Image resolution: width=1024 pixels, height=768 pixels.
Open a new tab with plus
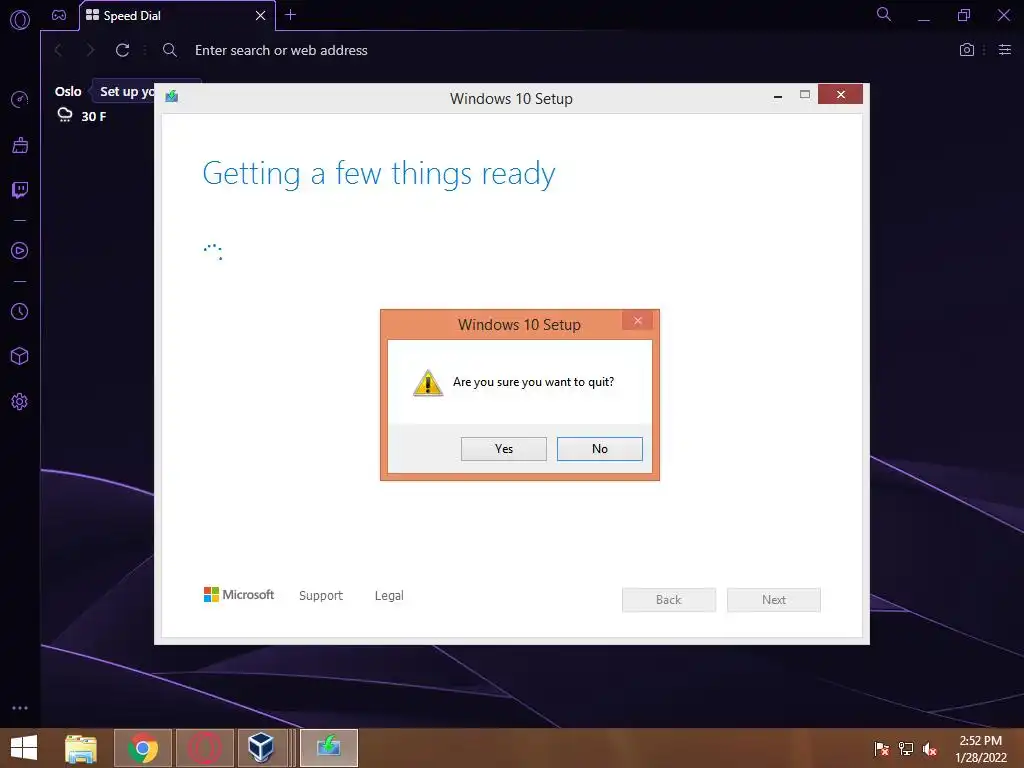(291, 14)
